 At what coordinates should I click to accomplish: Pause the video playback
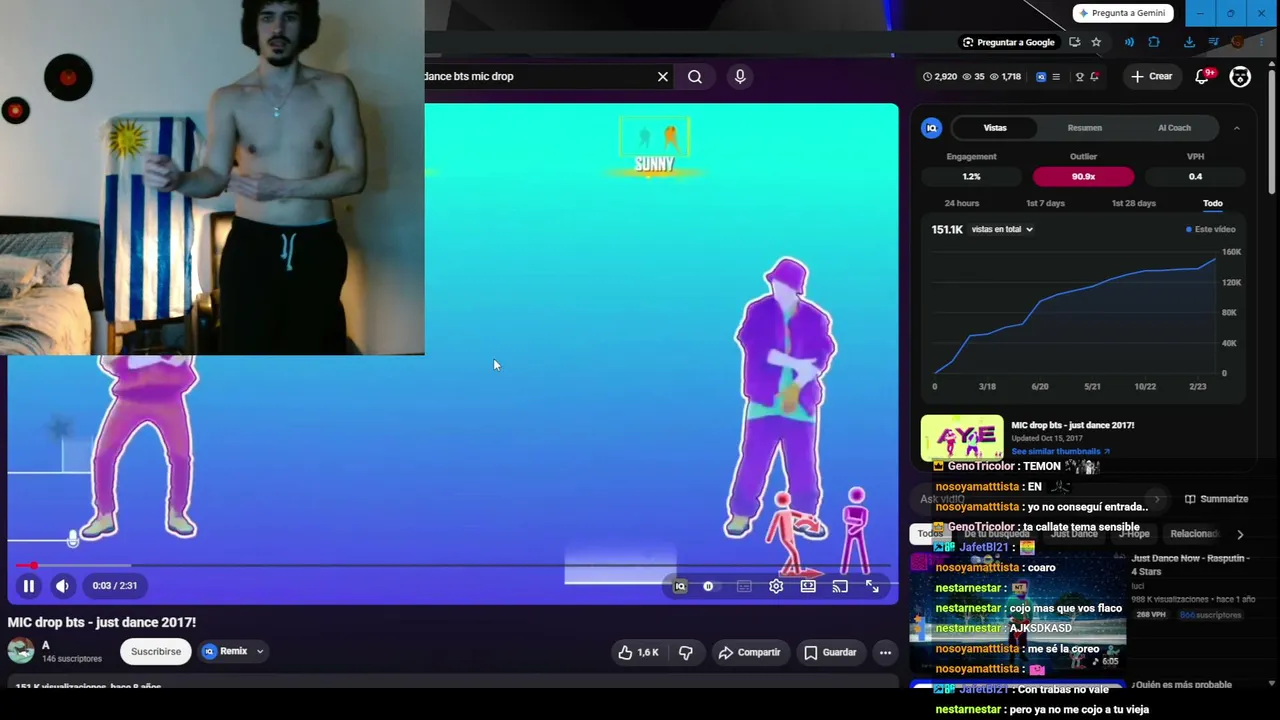pos(29,586)
